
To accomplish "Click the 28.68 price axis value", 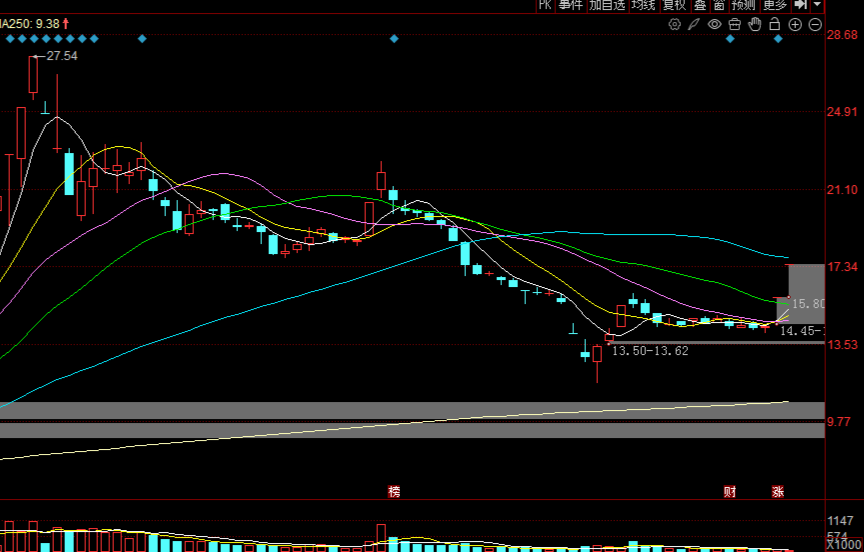I will coord(843,35).
